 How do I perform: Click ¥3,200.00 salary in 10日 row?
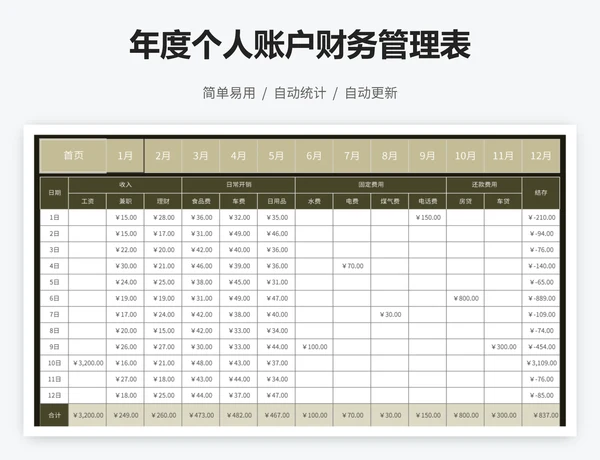(x=88, y=363)
